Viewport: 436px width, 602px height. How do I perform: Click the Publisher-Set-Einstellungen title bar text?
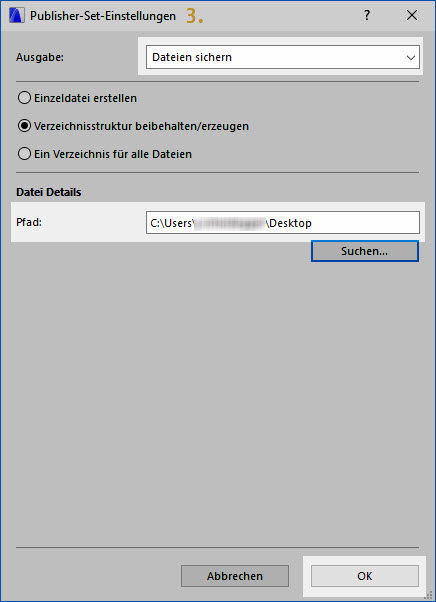103,16
